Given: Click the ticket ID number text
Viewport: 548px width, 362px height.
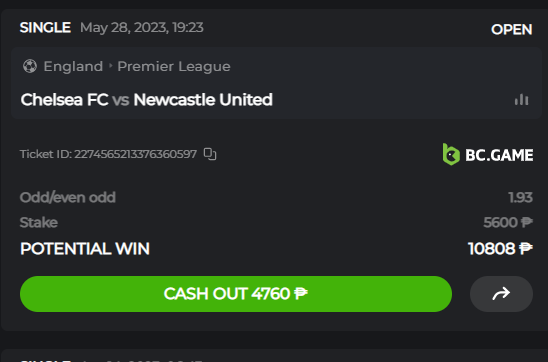Looking at the screenshot, I should 136,154.
